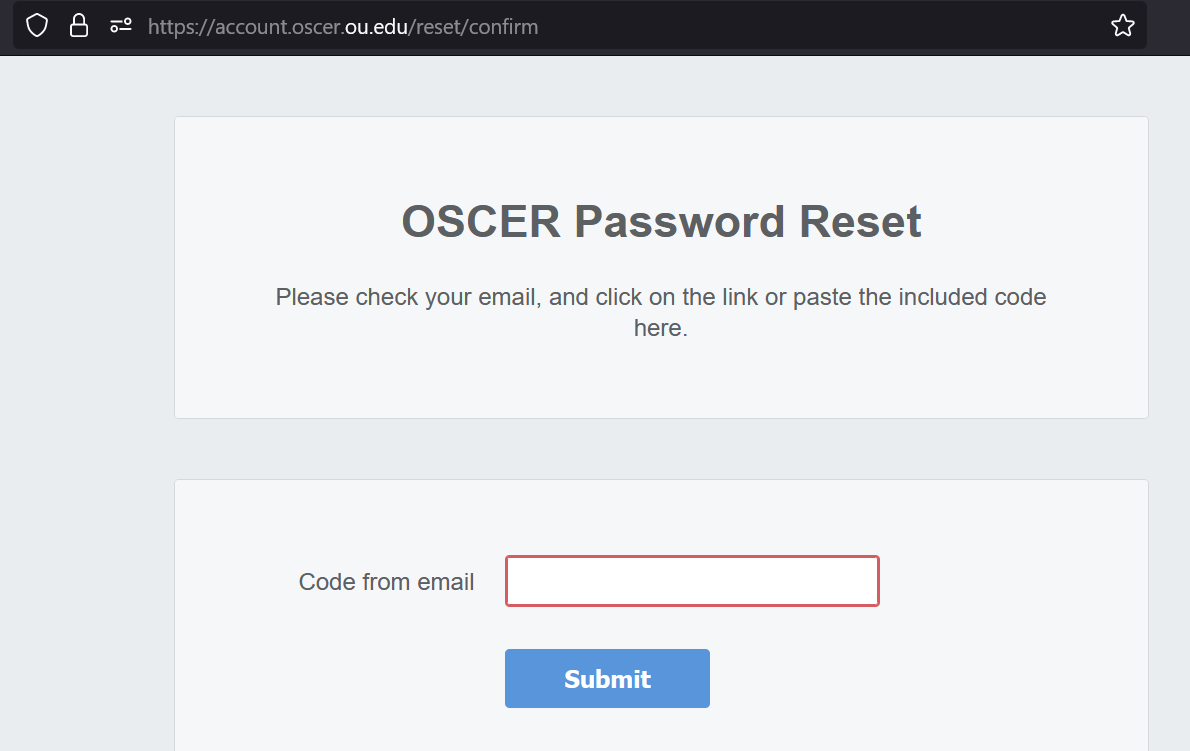Click the email instruction text paragraph

(x=660, y=311)
